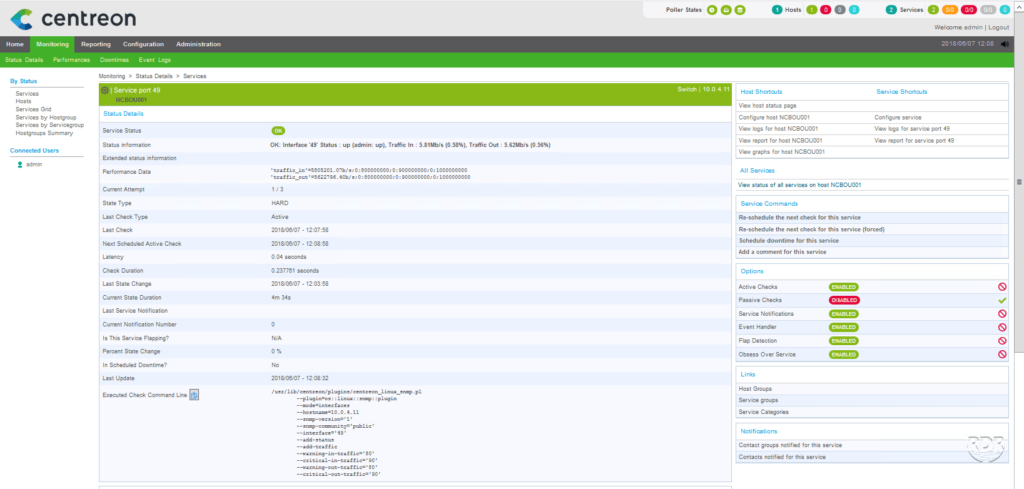This screenshot has height=489, width=1024.
Task: Open the Home menu
Action: click(x=14, y=44)
